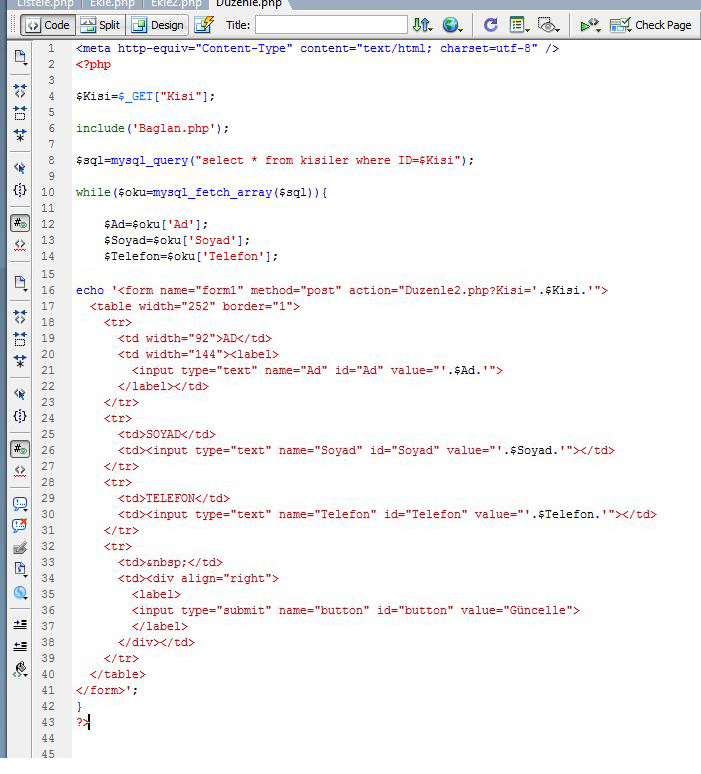
Task: Click the '<?php' opening tag
Action: [93, 65]
